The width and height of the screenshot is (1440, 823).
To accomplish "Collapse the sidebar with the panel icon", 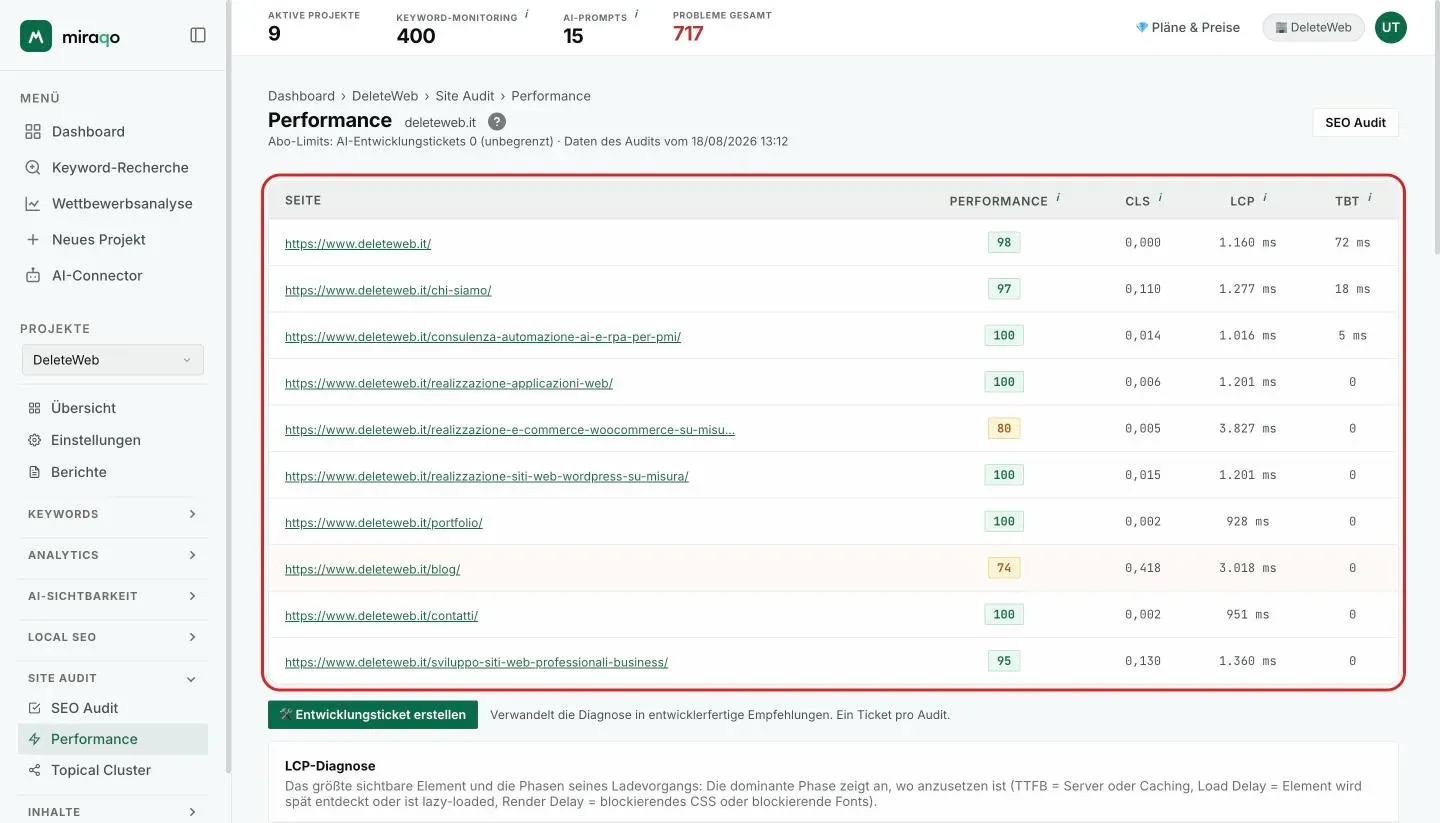I will (198, 35).
